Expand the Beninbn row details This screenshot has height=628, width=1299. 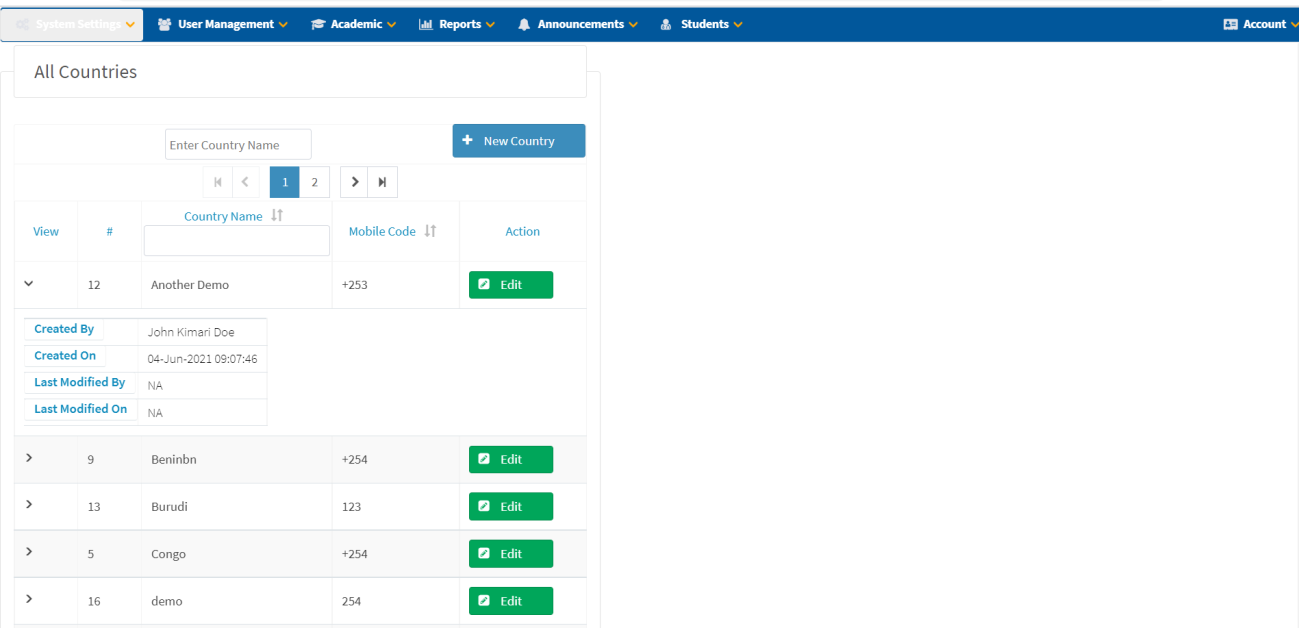(x=29, y=458)
